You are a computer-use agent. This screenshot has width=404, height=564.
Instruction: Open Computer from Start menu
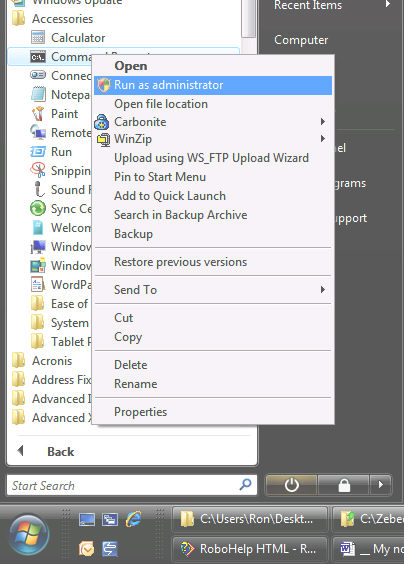pos(301,40)
